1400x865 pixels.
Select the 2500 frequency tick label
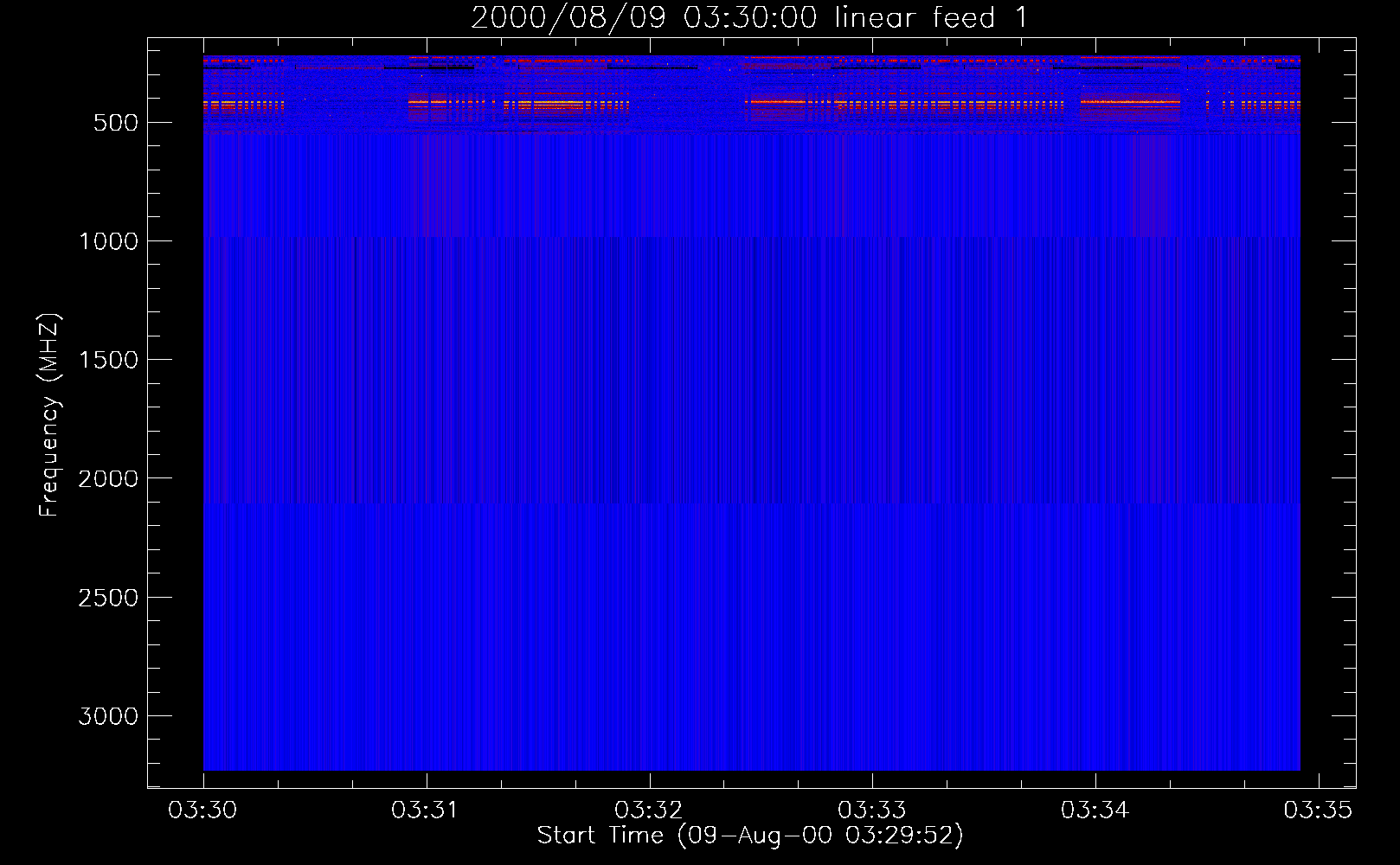(x=109, y=598)
